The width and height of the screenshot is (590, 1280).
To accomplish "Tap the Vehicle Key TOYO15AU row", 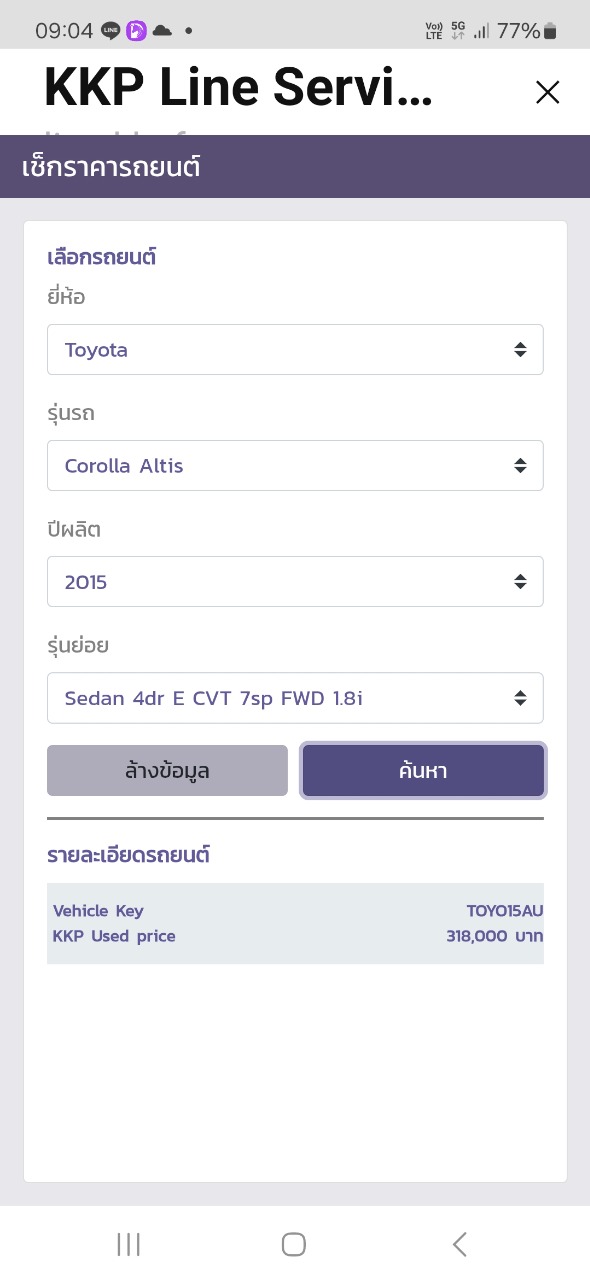I will pos(295,911).
